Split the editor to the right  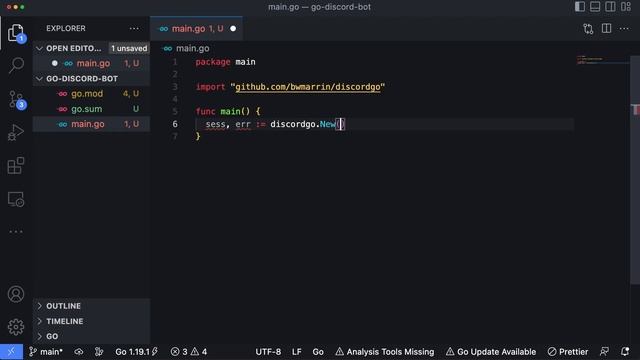tap(607, 29)
